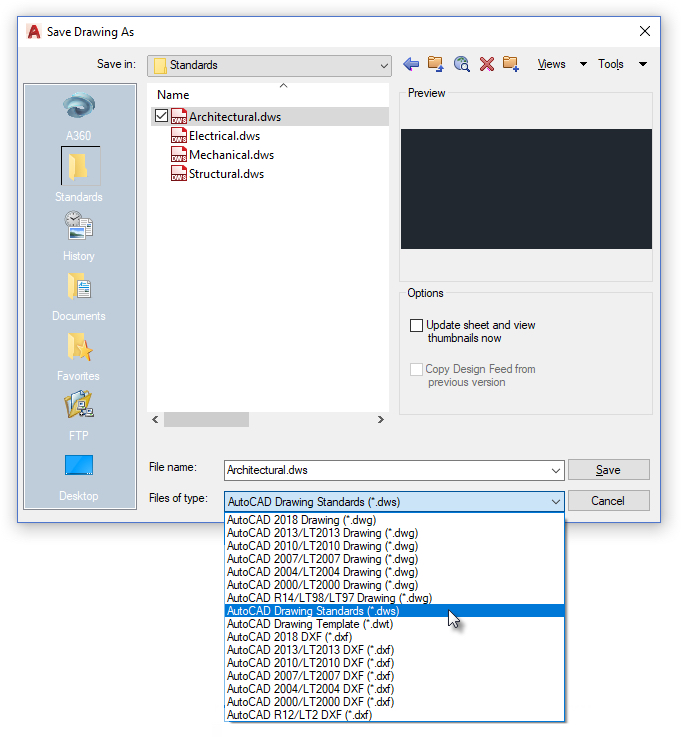Create a new folder
681x737 pixels.
pyautogui.click(x=510, y=64)
